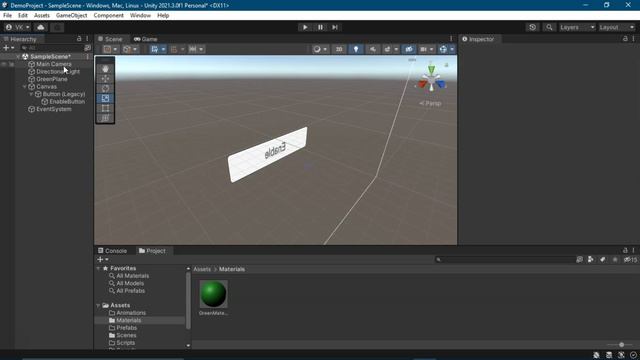Collapse the Button (Legacy) object
Image resolution: width=640 pixels, height=360 pixels.
tap(31, 94)
